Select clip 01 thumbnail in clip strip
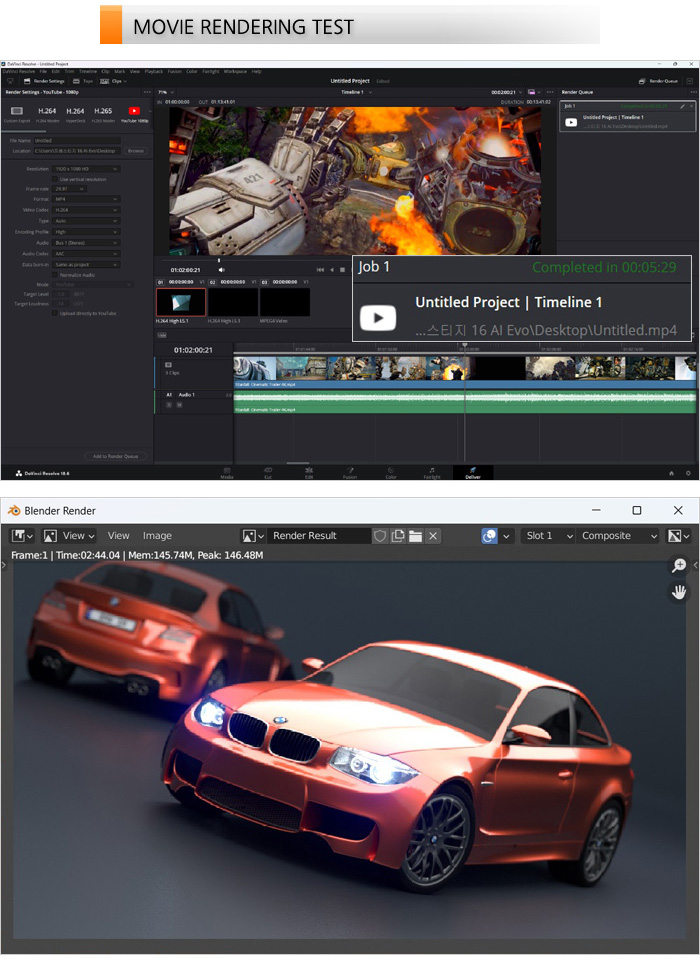 point(181,302)
